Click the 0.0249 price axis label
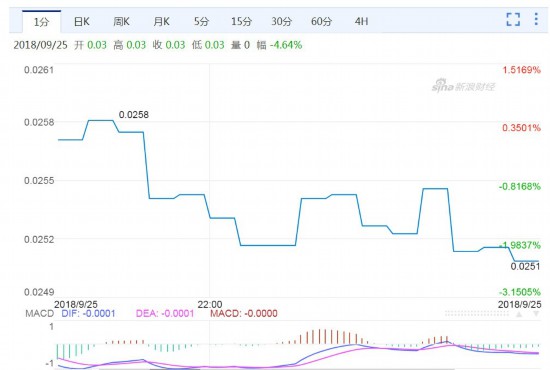 click(39, 292)
